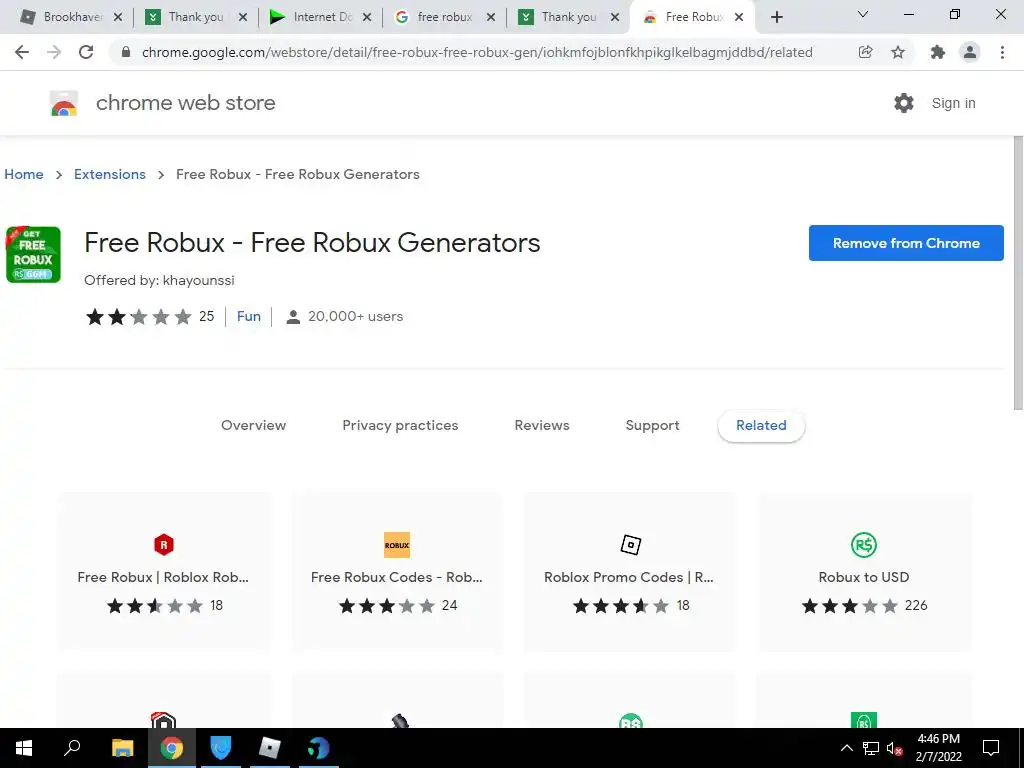Click the 20,000+ users text
The height and width of the screenshot is (768, 1024).
(x=355, y=317)
